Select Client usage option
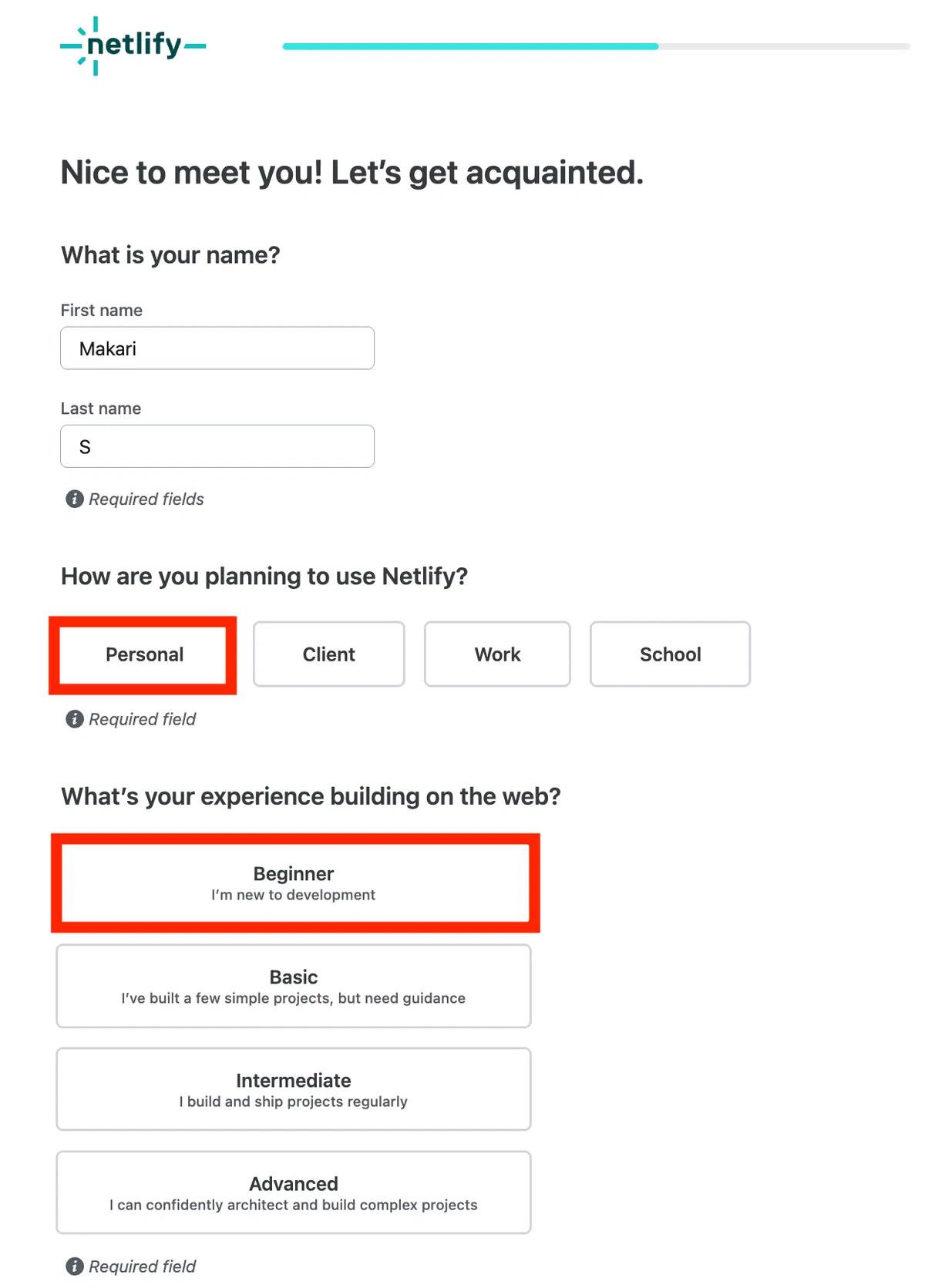Screen dimensions: 925x1288 pyautogui.click(x=329, y=654)
